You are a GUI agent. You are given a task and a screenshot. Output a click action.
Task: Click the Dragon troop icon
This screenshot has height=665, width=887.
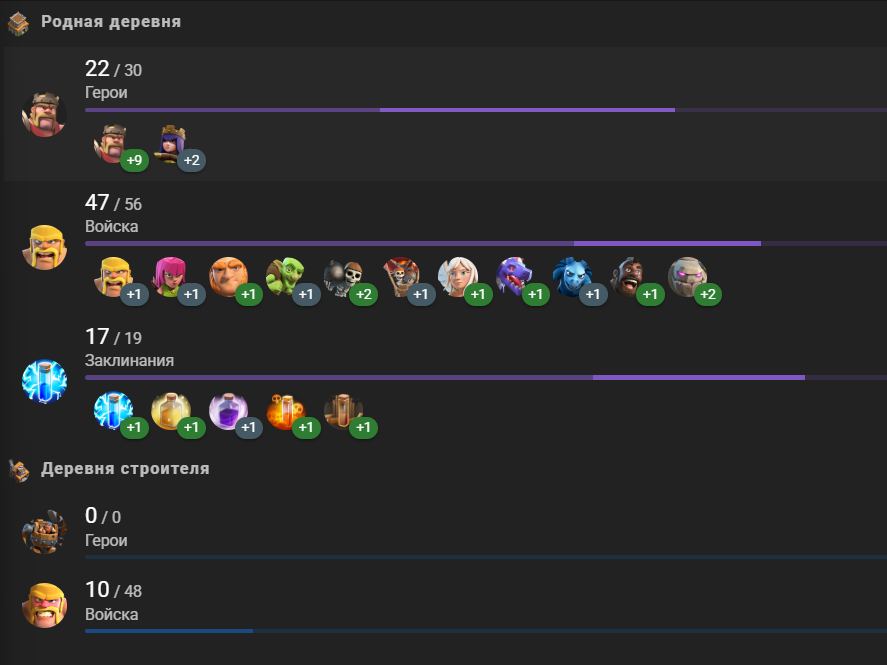516,277
